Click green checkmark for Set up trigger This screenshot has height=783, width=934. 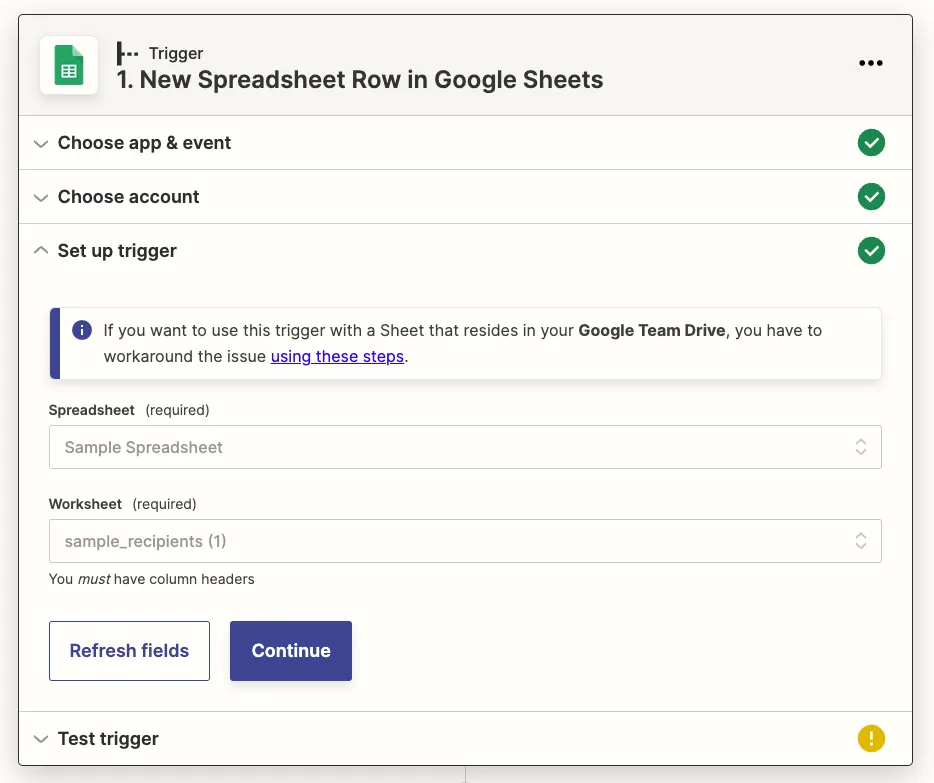pyautogui.click(x=871, y=251)
